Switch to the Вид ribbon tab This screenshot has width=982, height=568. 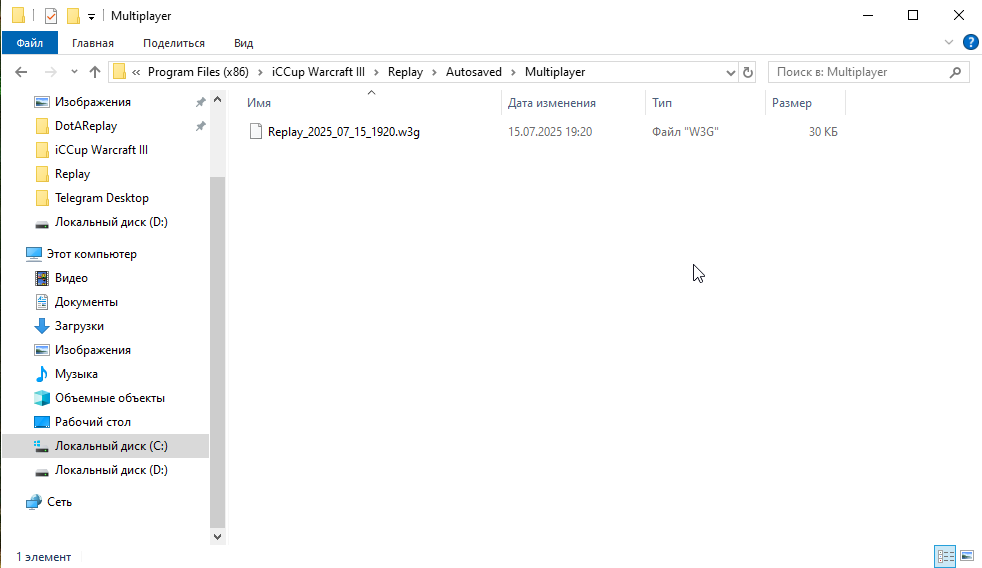point(244,43)
